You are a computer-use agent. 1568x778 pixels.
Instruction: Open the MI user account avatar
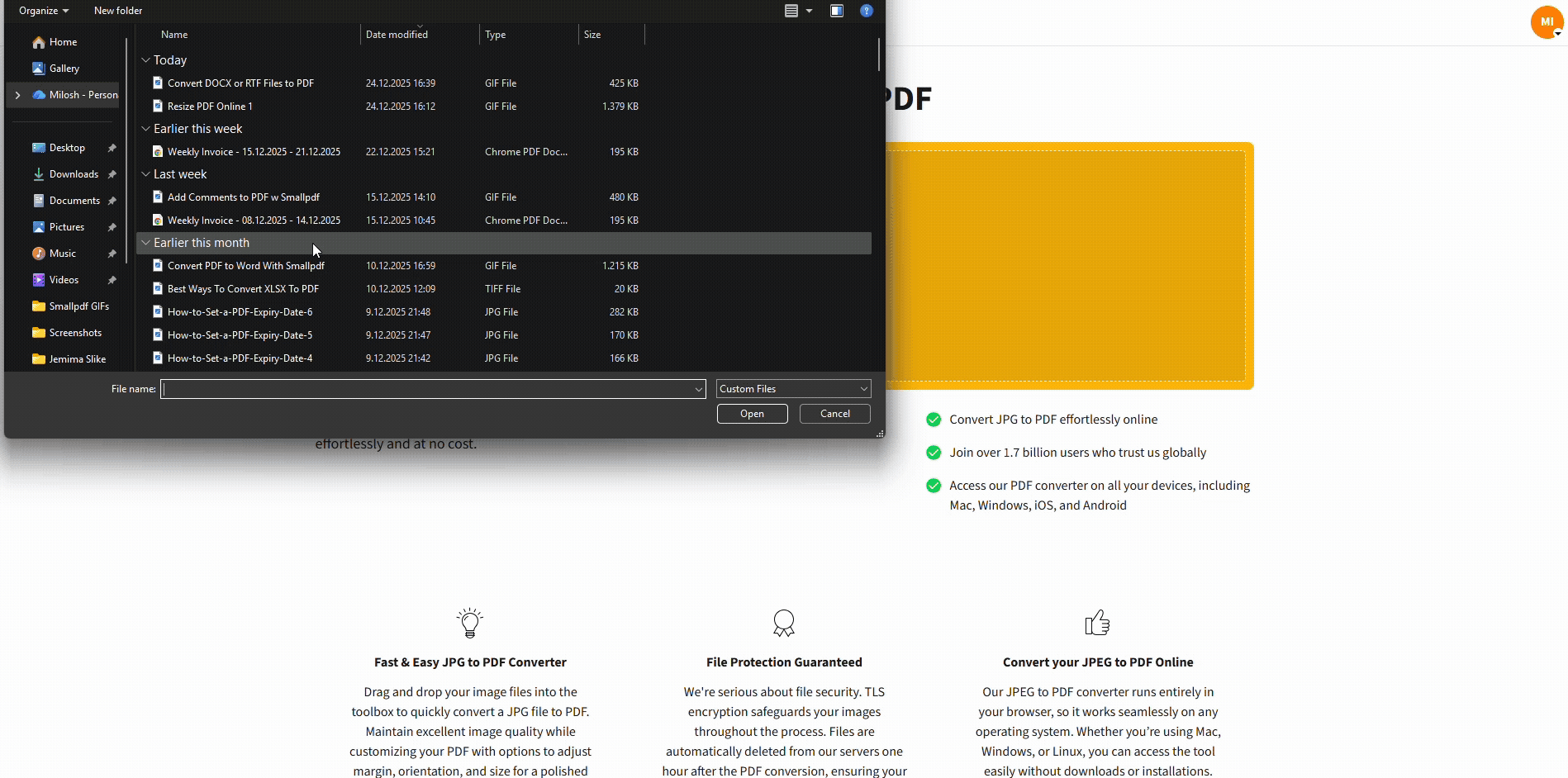tap(1547, 22)
